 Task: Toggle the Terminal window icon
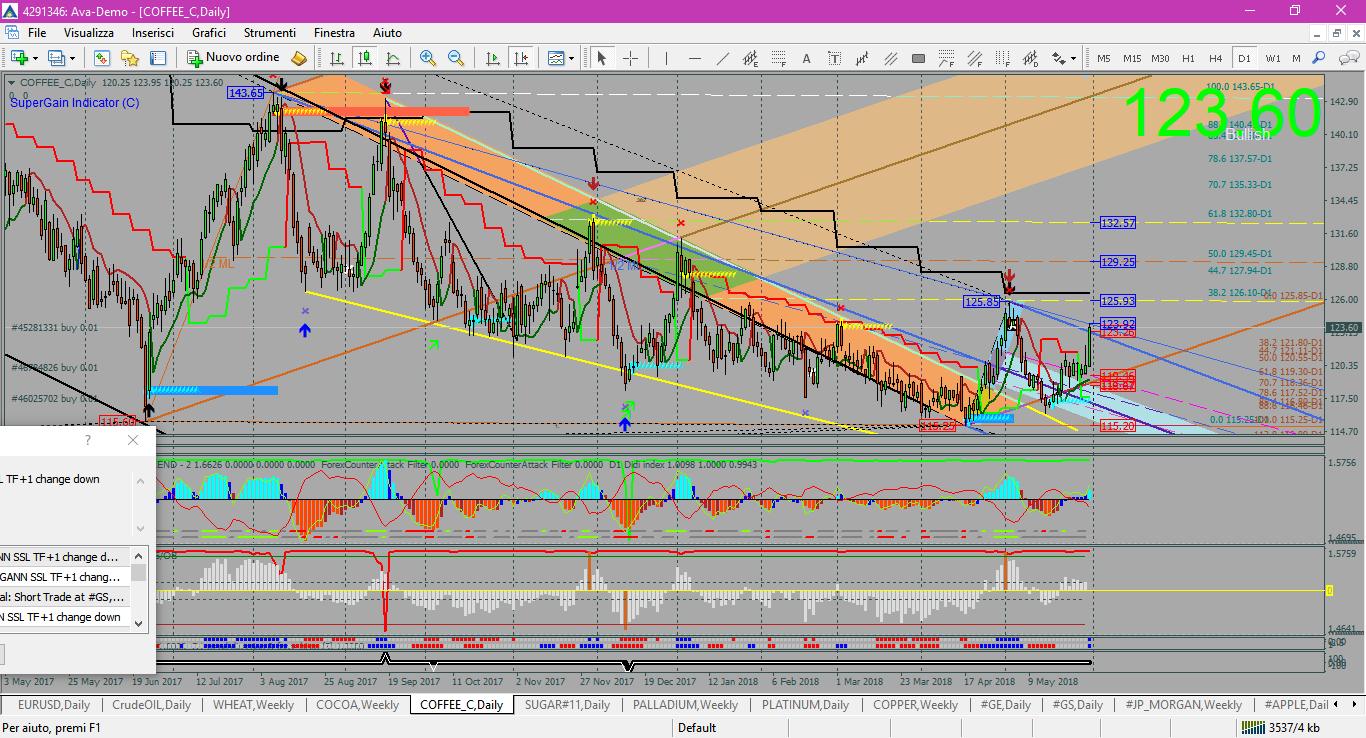[158, 58]
